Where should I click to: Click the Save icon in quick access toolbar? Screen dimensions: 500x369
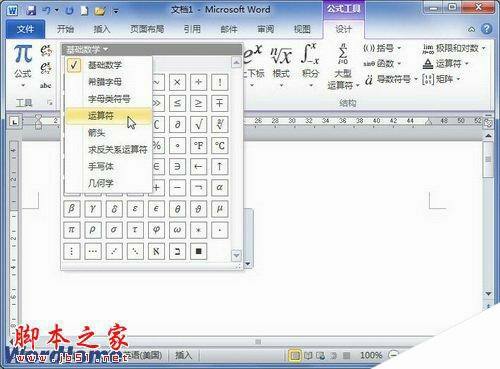click(x=31, y=10)
